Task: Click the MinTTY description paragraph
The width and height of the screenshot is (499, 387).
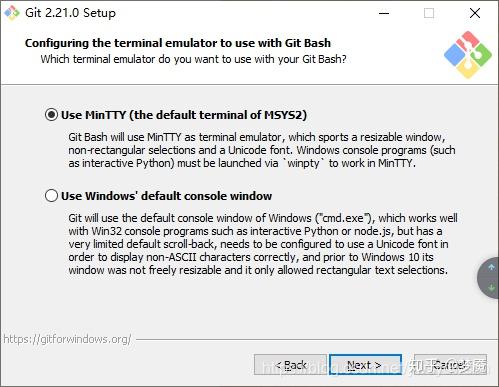Action: [262, 150]
